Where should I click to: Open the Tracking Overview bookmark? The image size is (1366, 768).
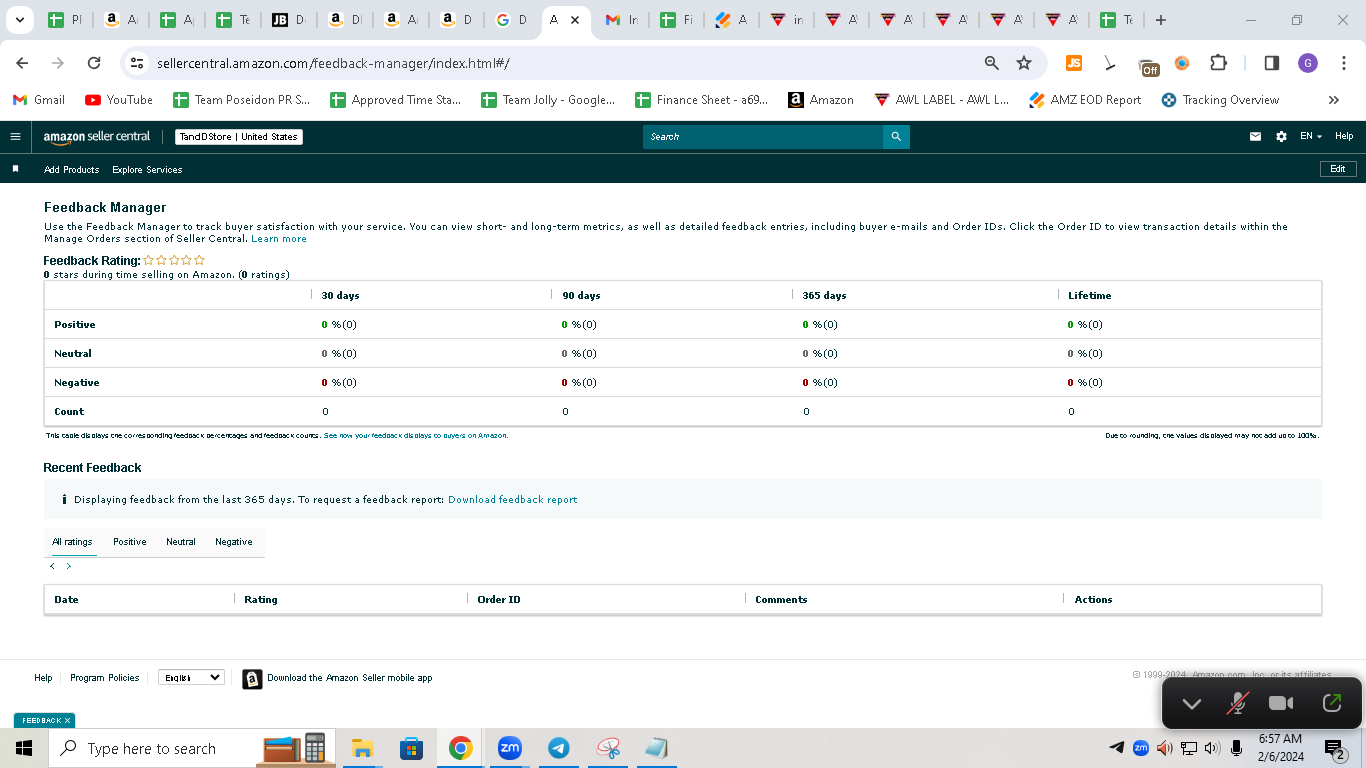point(1220,100)
